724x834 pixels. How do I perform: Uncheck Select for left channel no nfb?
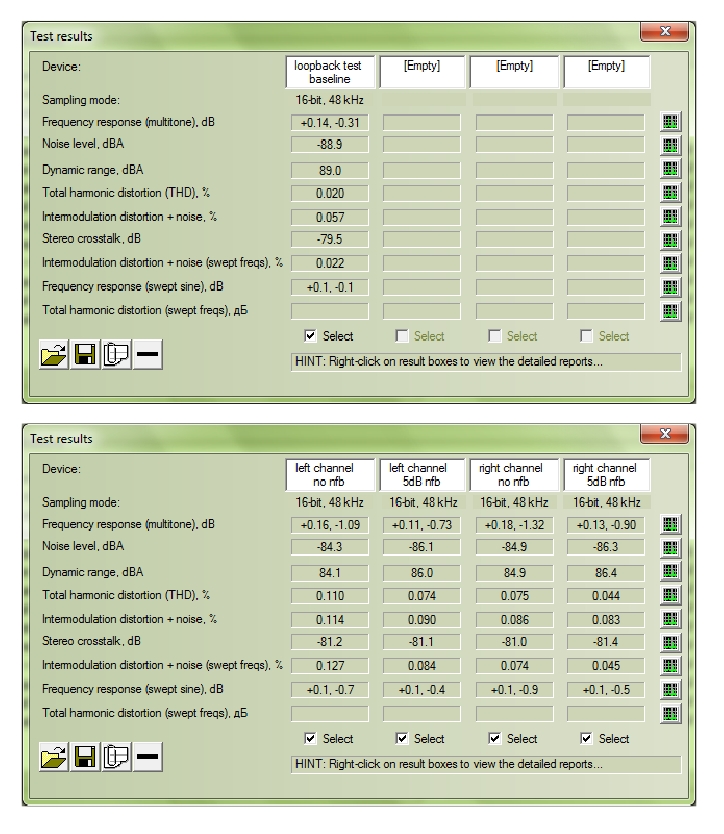pyautogui.click(x=310, y=739)
